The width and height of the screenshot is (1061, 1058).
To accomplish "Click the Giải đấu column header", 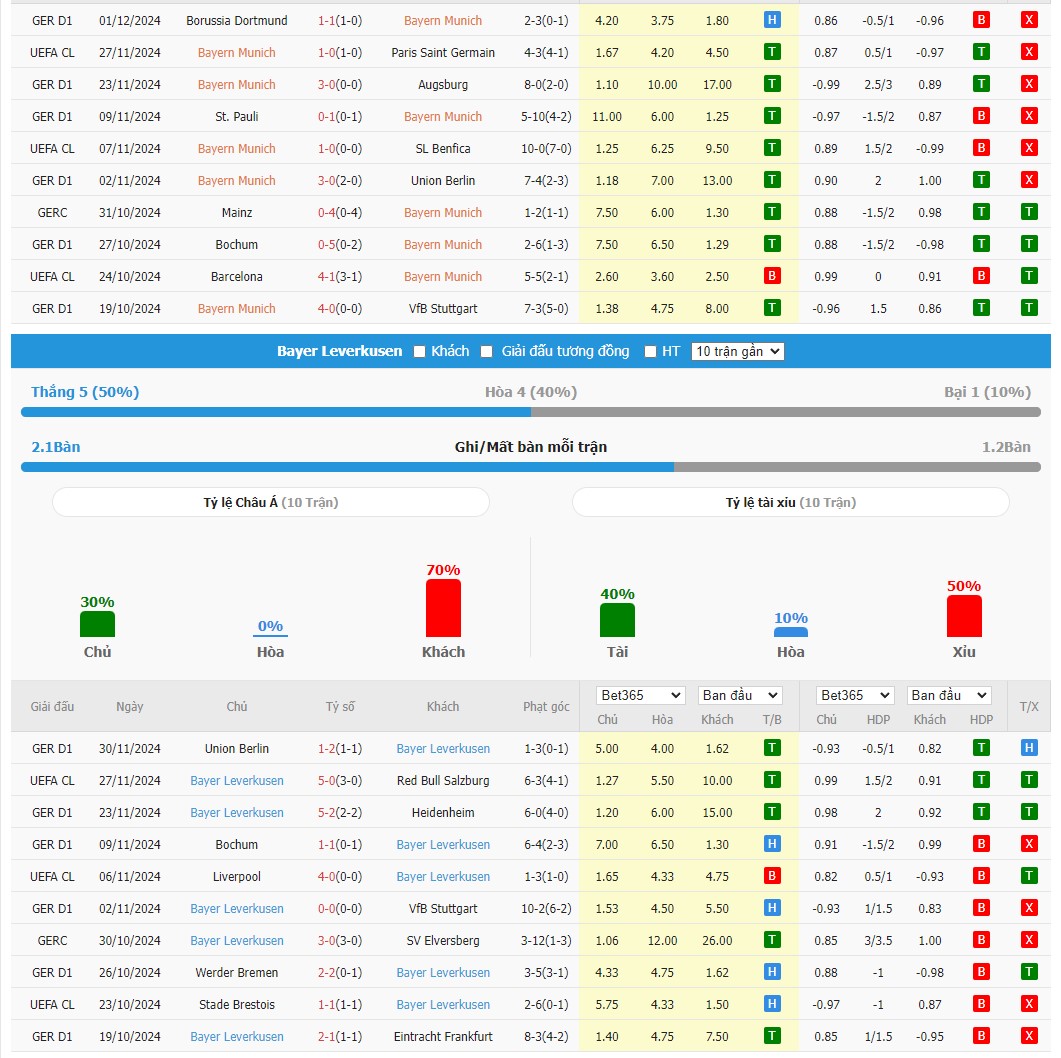I will [52, 707].
